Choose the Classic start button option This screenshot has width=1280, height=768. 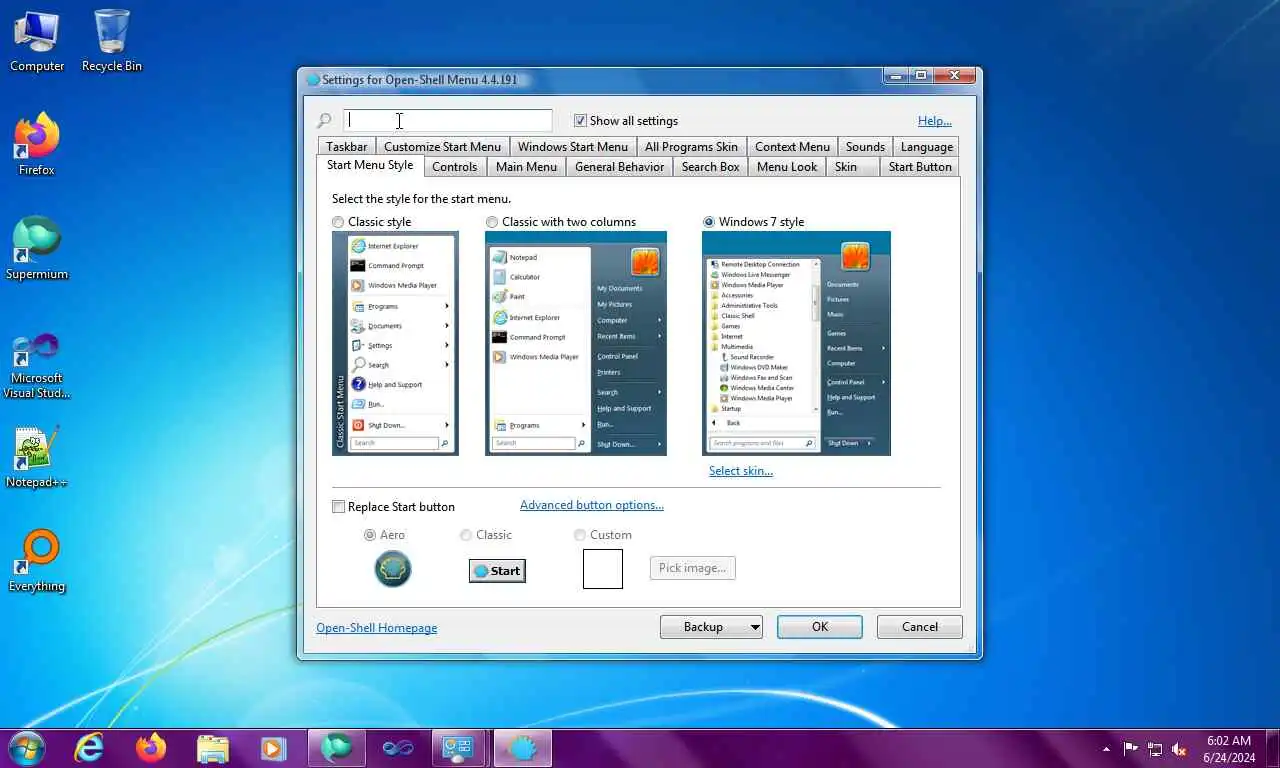[x=466, y=535]
